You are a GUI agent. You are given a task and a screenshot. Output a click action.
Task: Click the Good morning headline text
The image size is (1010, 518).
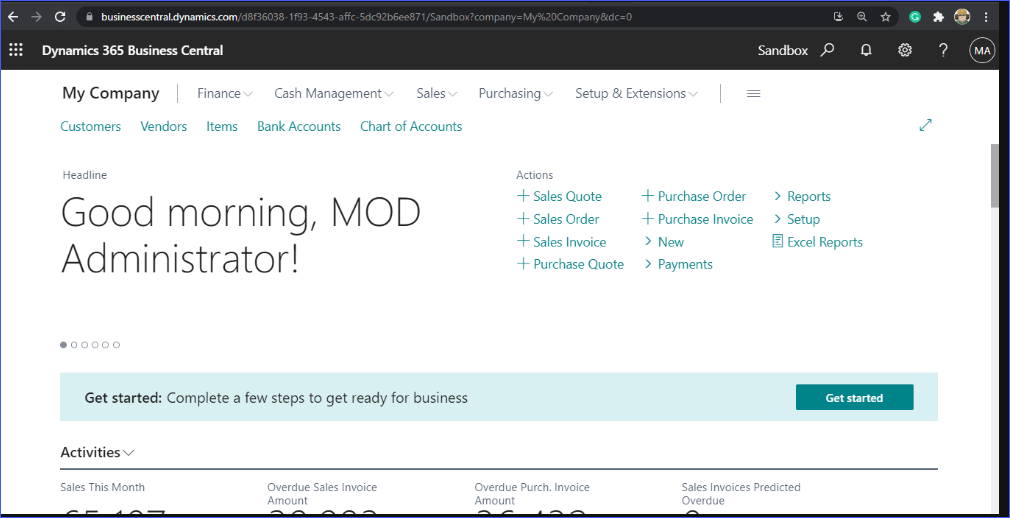pyautogui.click(x=241, y=235)
